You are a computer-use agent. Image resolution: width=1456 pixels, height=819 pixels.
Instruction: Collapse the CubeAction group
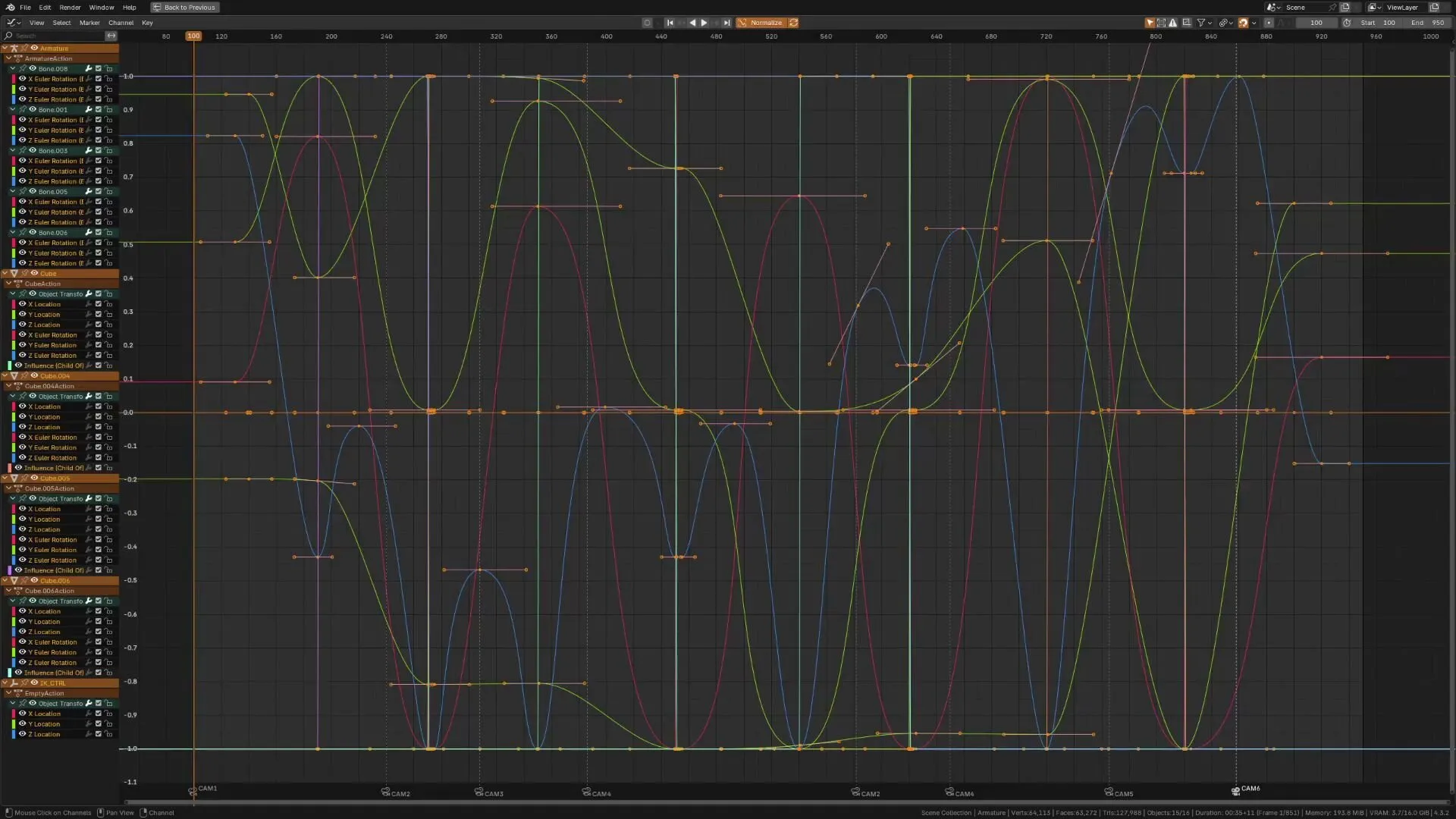8,284
